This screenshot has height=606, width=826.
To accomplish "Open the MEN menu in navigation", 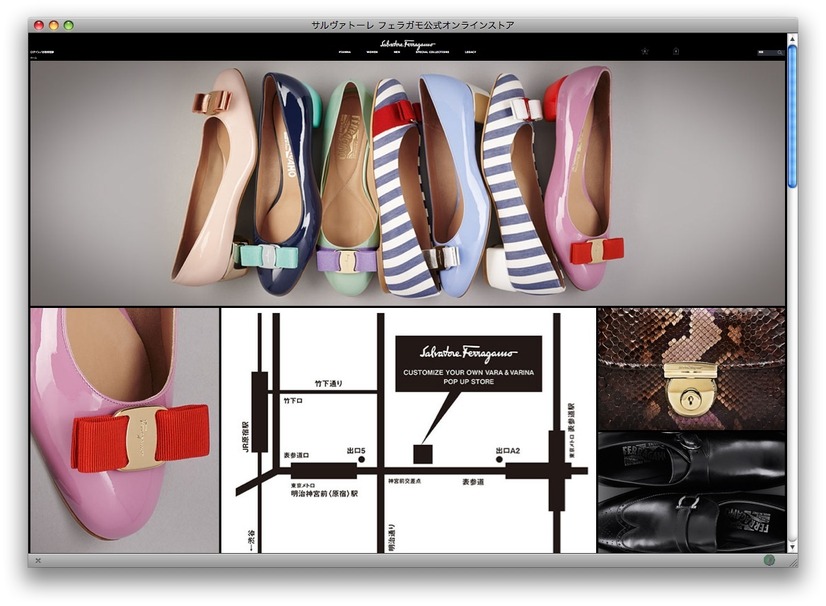I will click(397, 52).
